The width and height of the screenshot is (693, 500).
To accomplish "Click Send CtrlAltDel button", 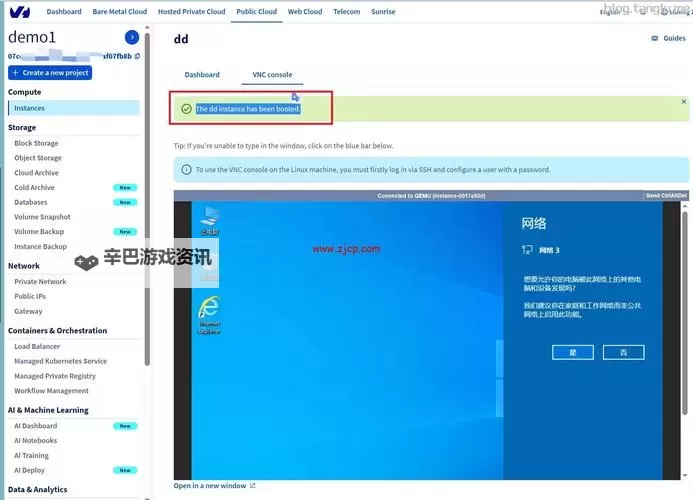I will click(666, 195).
